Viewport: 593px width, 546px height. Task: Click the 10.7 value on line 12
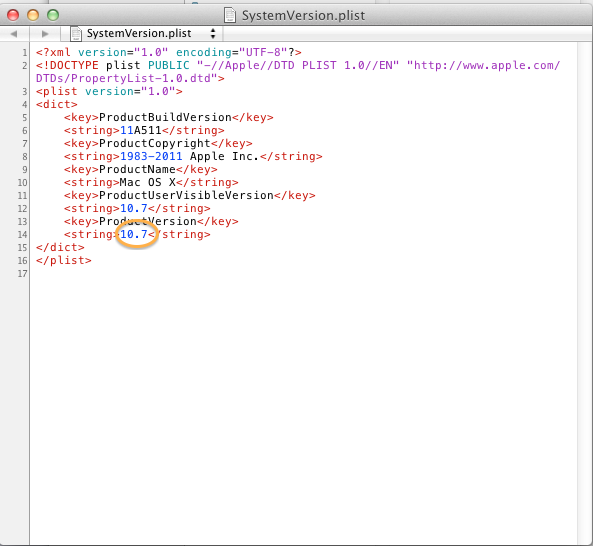[134, 208]
